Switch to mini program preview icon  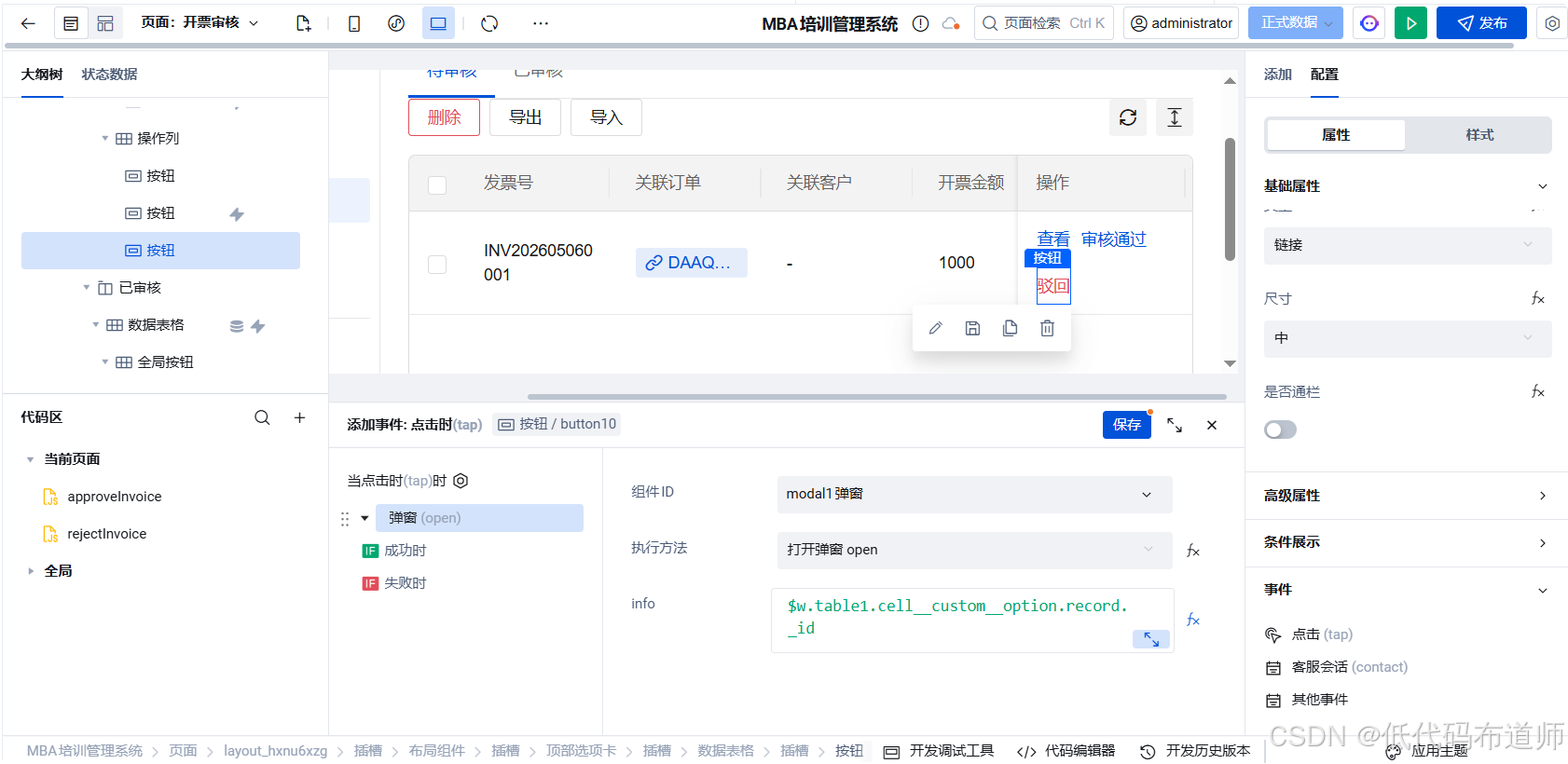(396, 23)
